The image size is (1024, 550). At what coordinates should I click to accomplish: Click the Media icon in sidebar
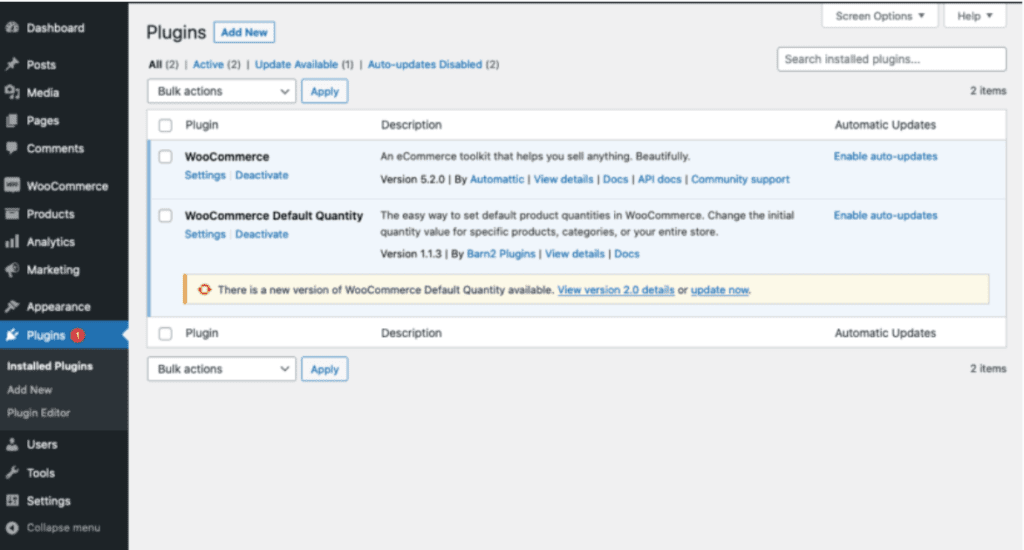coord(12,92)
